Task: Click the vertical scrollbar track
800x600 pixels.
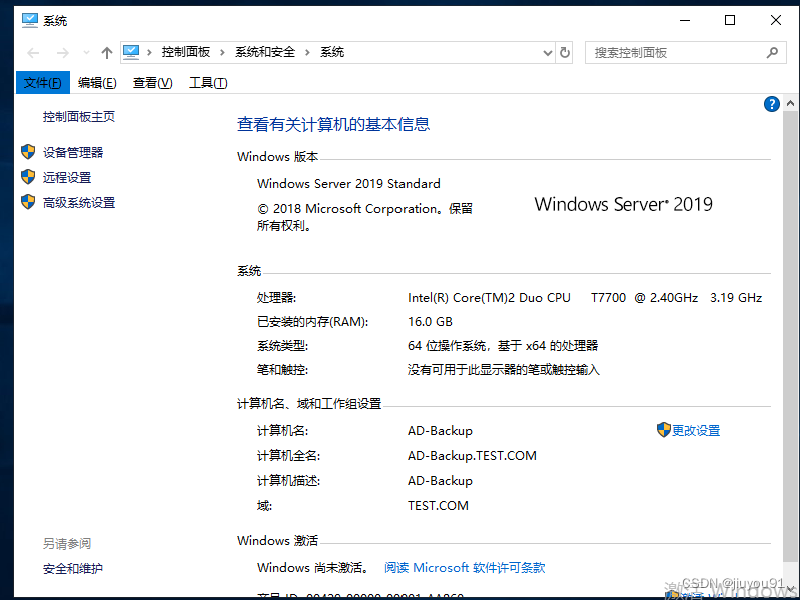Action: click(x=790, y=337)
